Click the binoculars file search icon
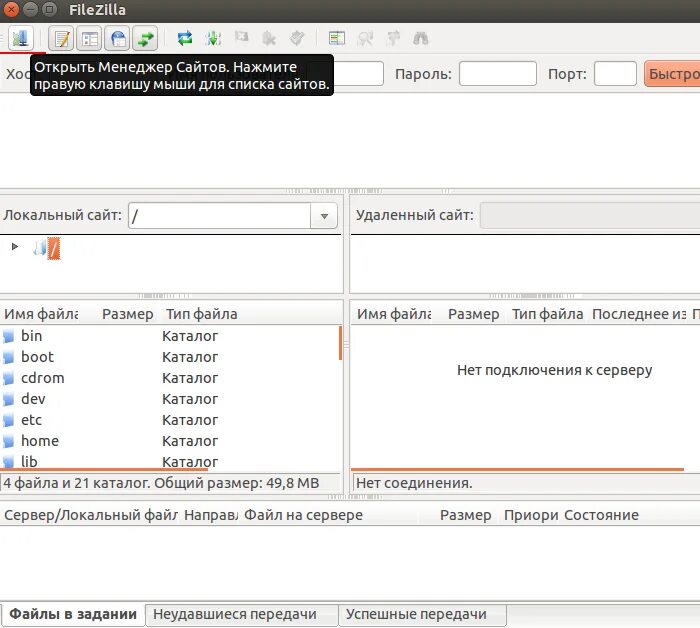 (421, 38)
